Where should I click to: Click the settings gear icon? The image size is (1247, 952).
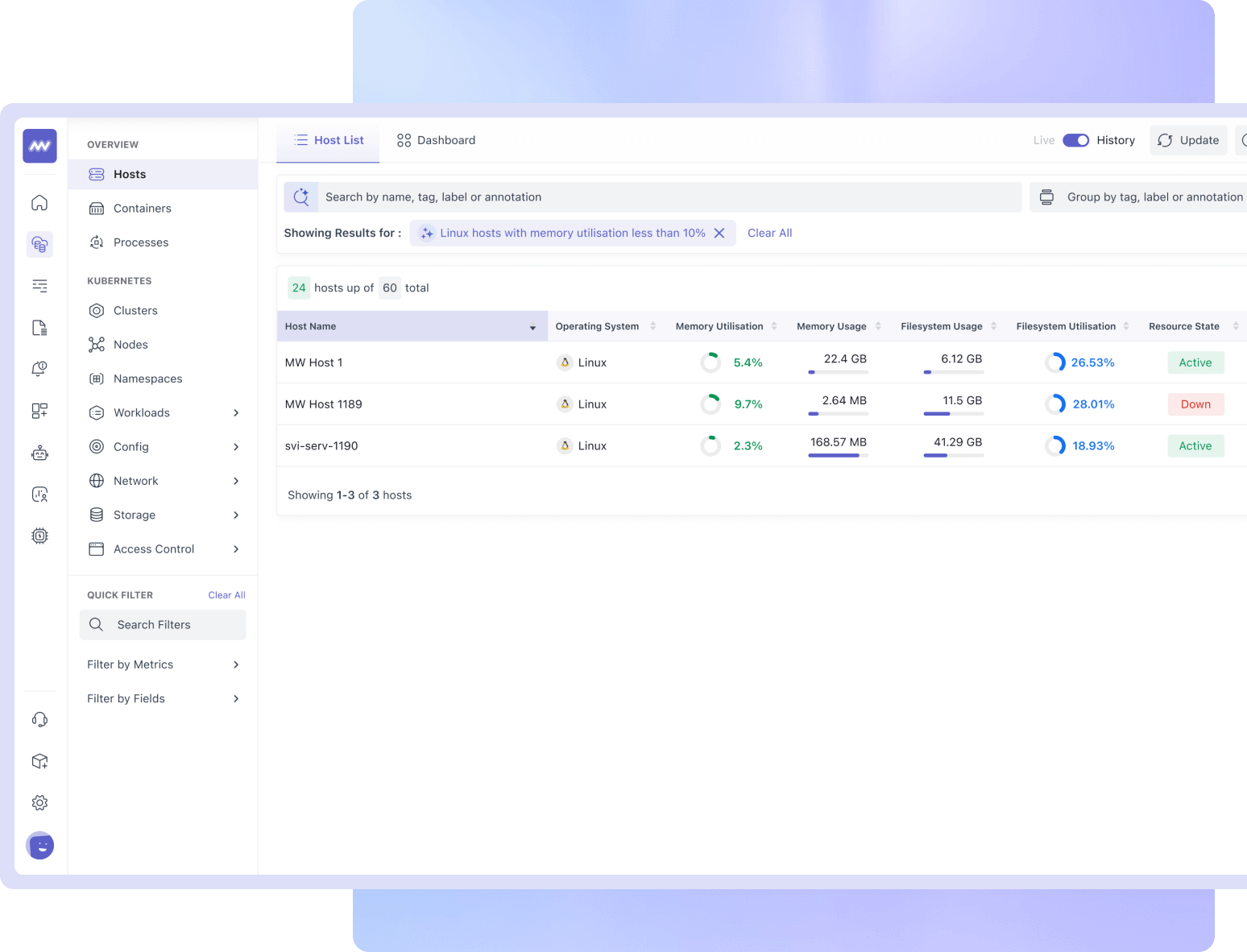pyautogui.click(x=39, y=803)
